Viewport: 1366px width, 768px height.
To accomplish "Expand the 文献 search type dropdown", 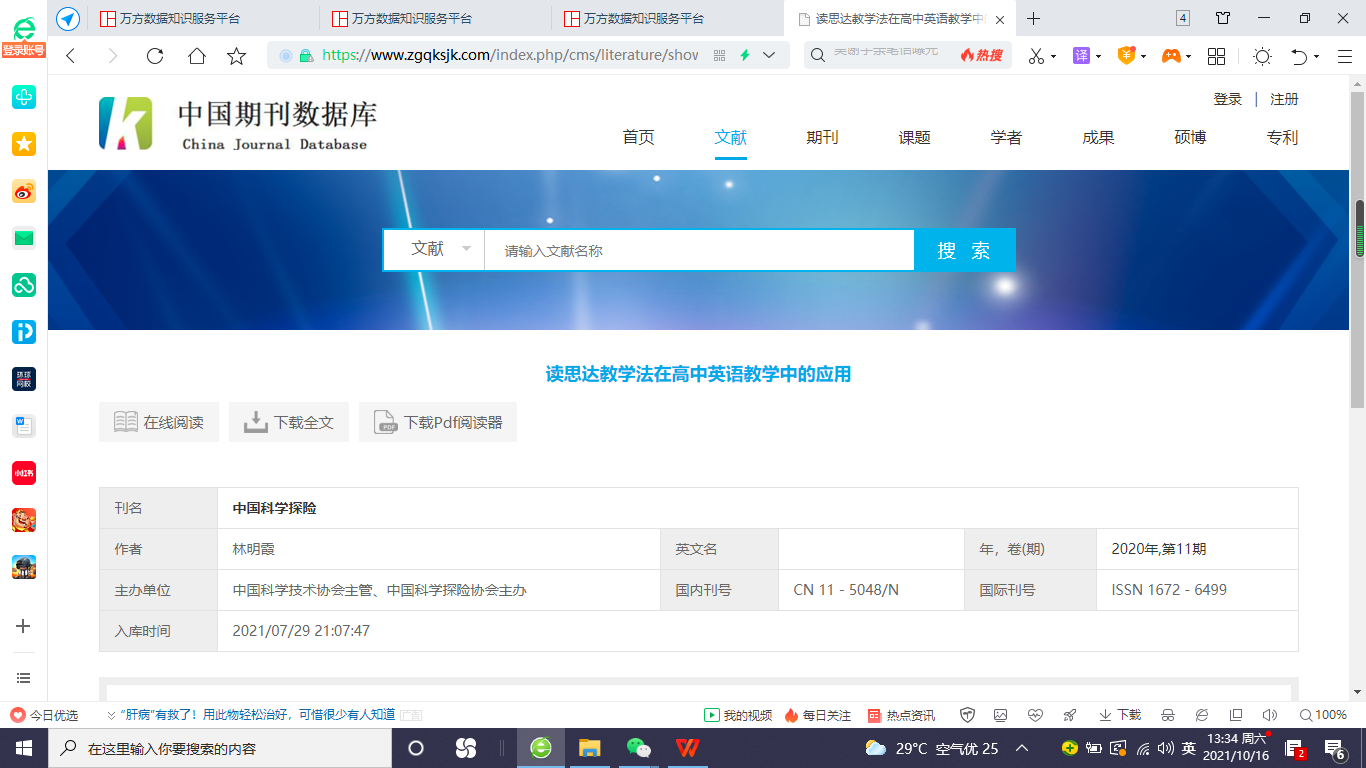I will coord(466,249).
